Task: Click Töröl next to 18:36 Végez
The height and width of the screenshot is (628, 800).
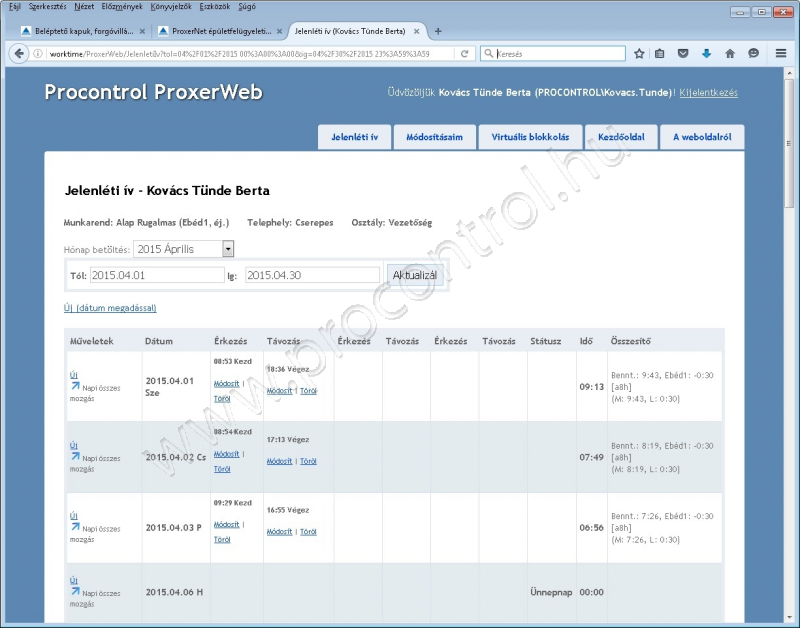Action: click(308, 391)
